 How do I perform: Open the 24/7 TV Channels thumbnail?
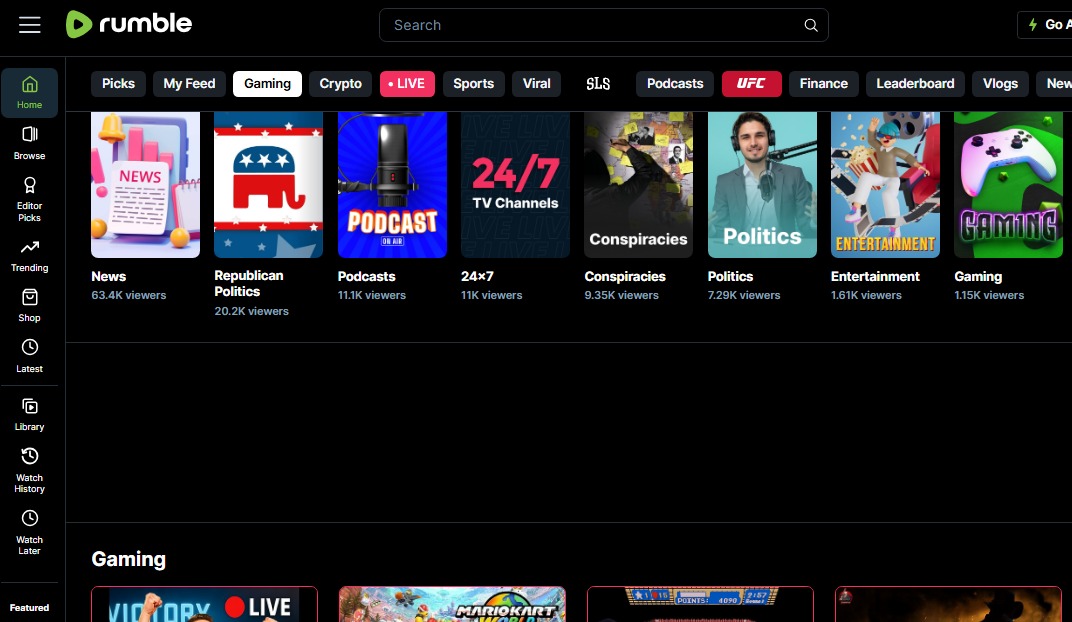(x=515, y=185)
